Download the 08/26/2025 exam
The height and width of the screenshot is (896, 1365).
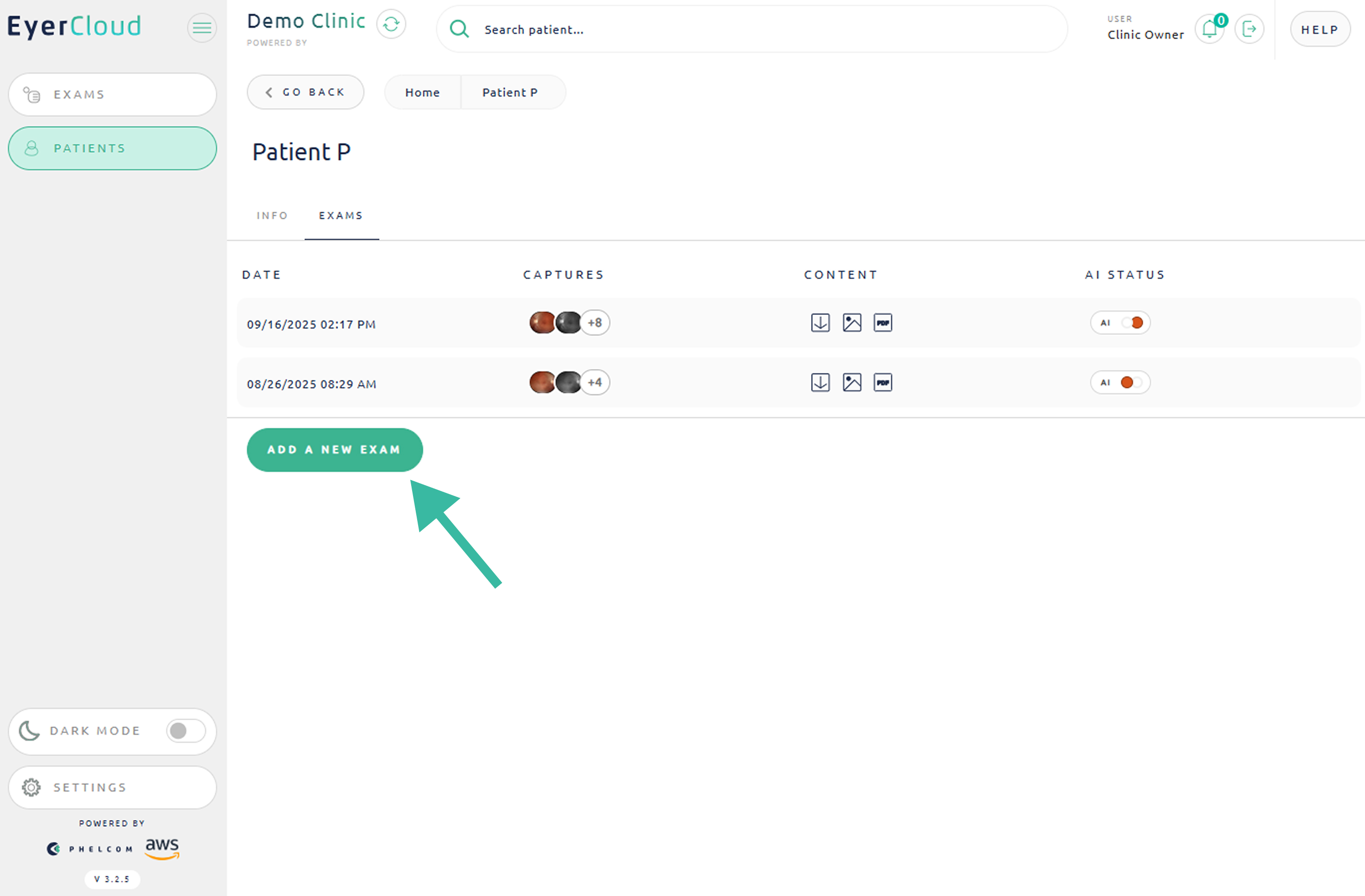pyautogui.click(x=820, y=382)
